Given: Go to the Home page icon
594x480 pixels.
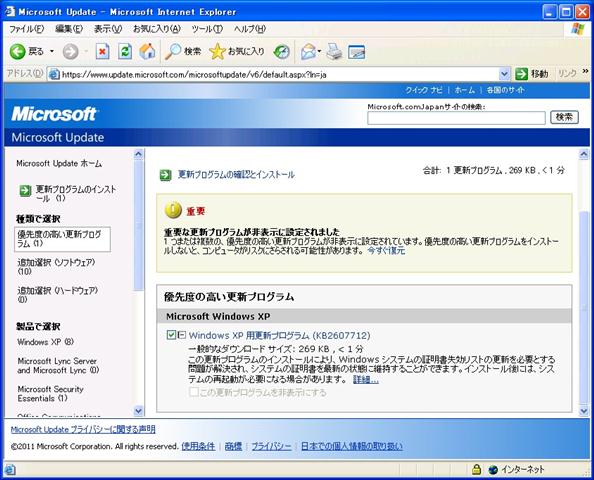Looking at the screenshot, I should coord(147,52).
